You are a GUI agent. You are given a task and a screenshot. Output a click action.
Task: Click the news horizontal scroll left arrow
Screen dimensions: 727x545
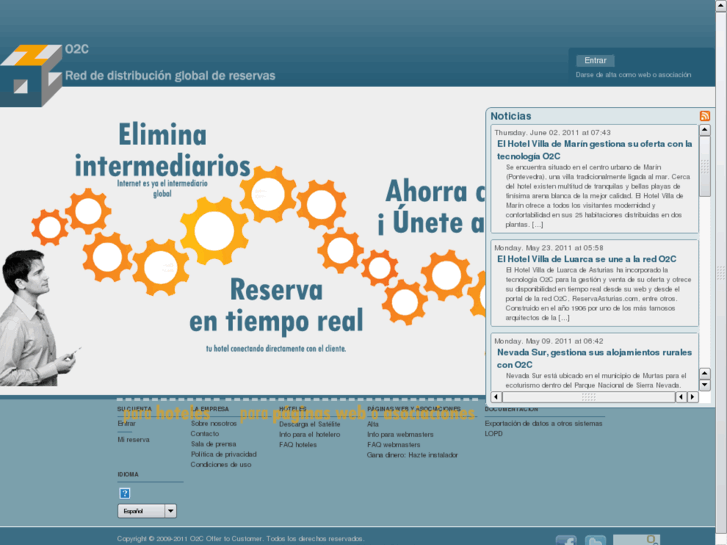click(496, 397)
